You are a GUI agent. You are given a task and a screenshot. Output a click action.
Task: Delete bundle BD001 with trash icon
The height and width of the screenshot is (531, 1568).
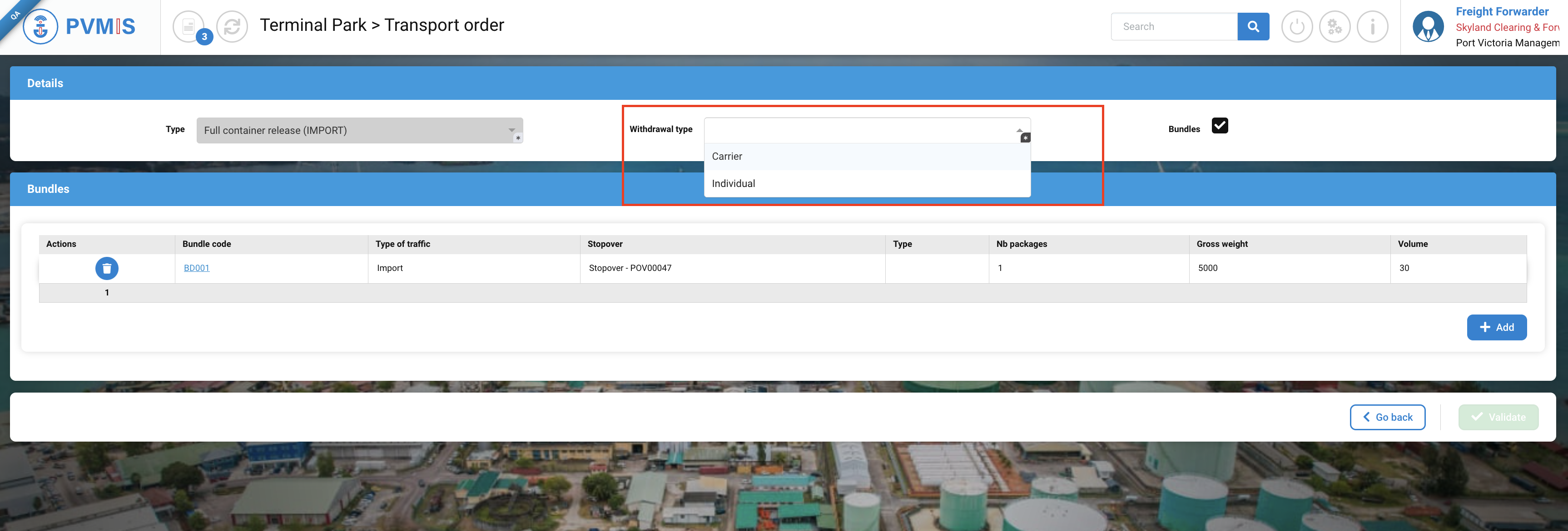pyautogui.click(x=107, y=268)
